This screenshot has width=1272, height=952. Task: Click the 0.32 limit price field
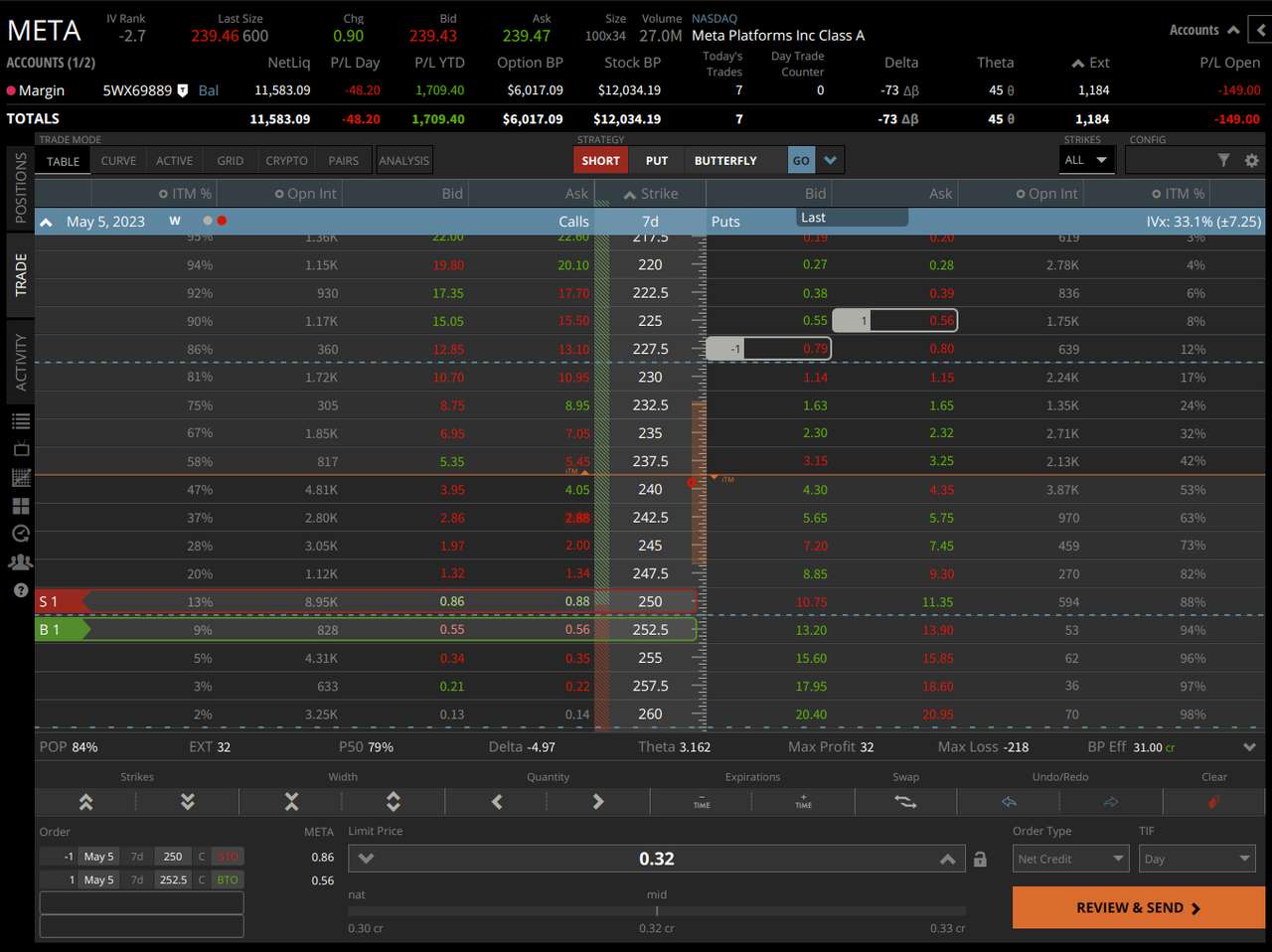pyautogui.click(x=657, y=859)
